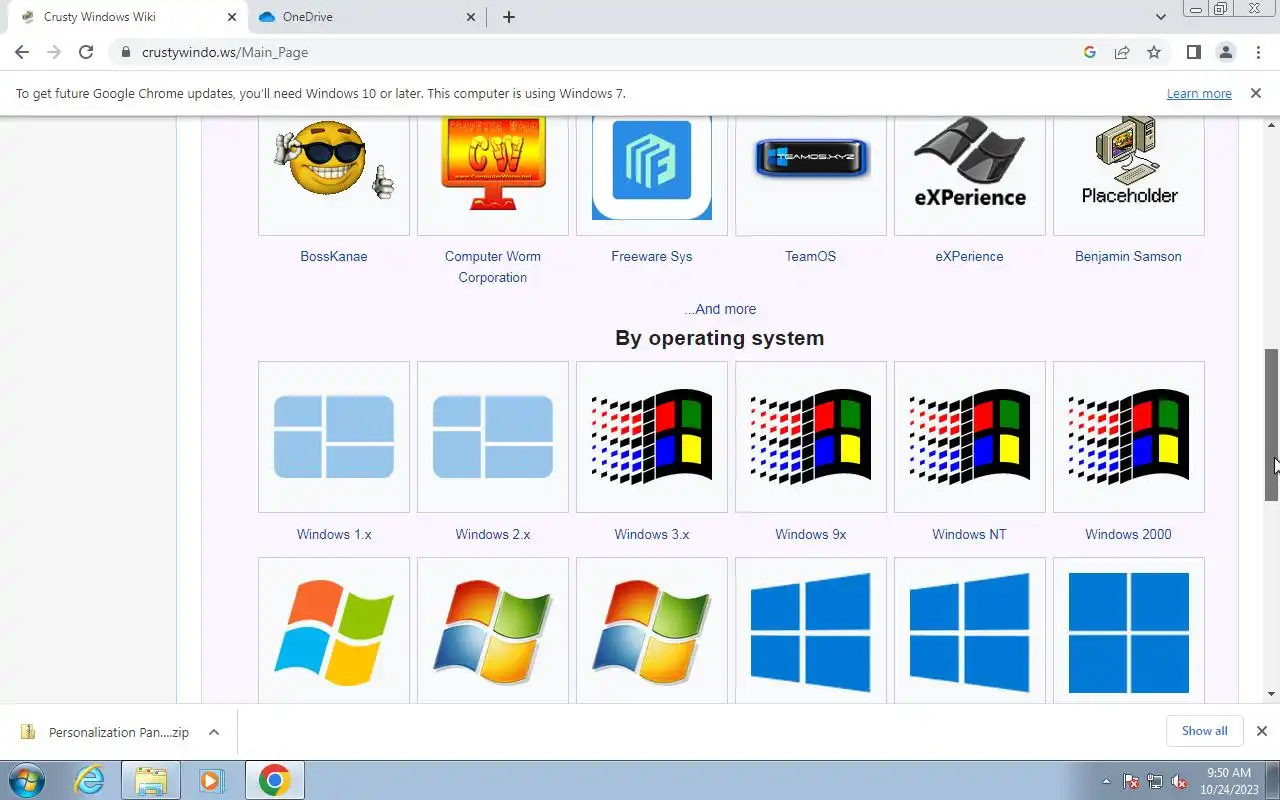Open the Computer Worm Corporation link
This screenshot has width=1280, height=800.
(x=493, y=267)
